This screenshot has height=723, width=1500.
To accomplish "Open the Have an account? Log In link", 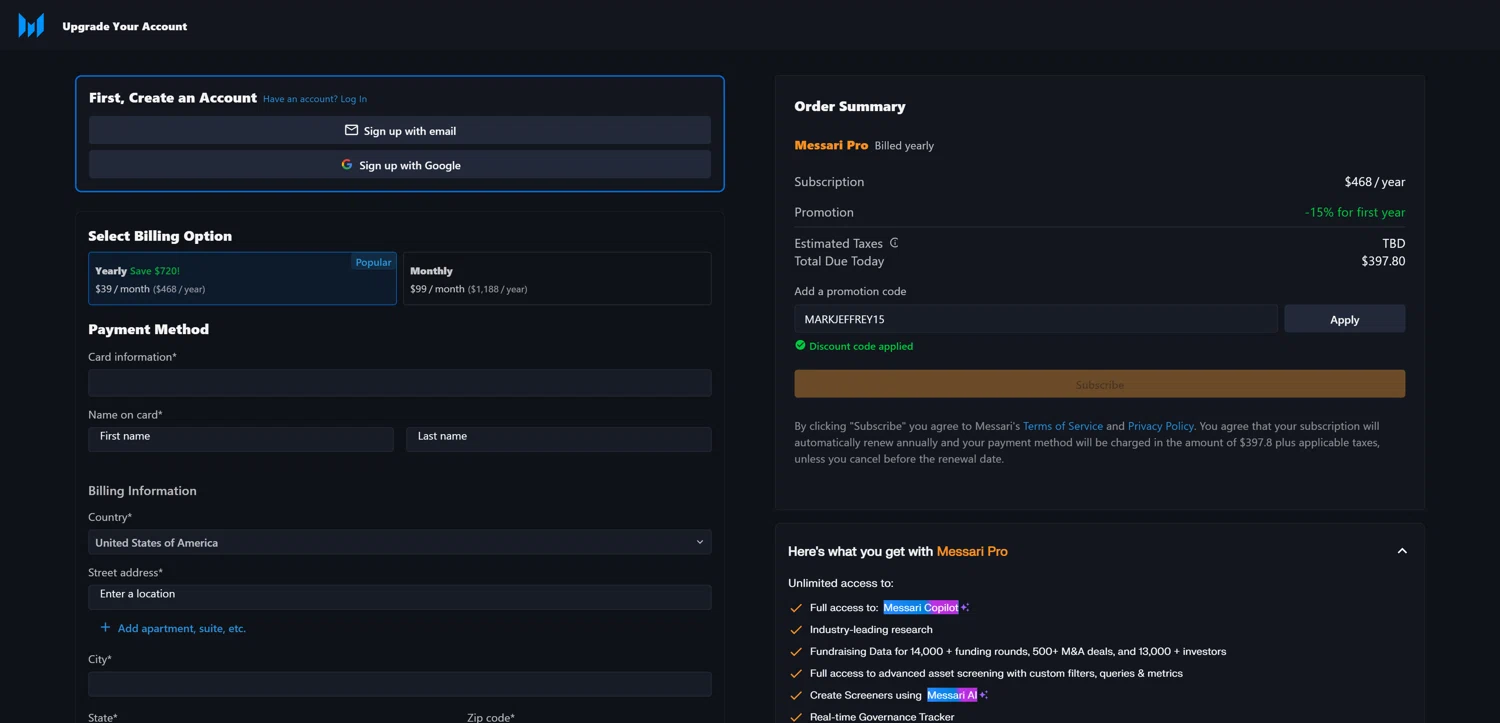I will coord(315,99).
